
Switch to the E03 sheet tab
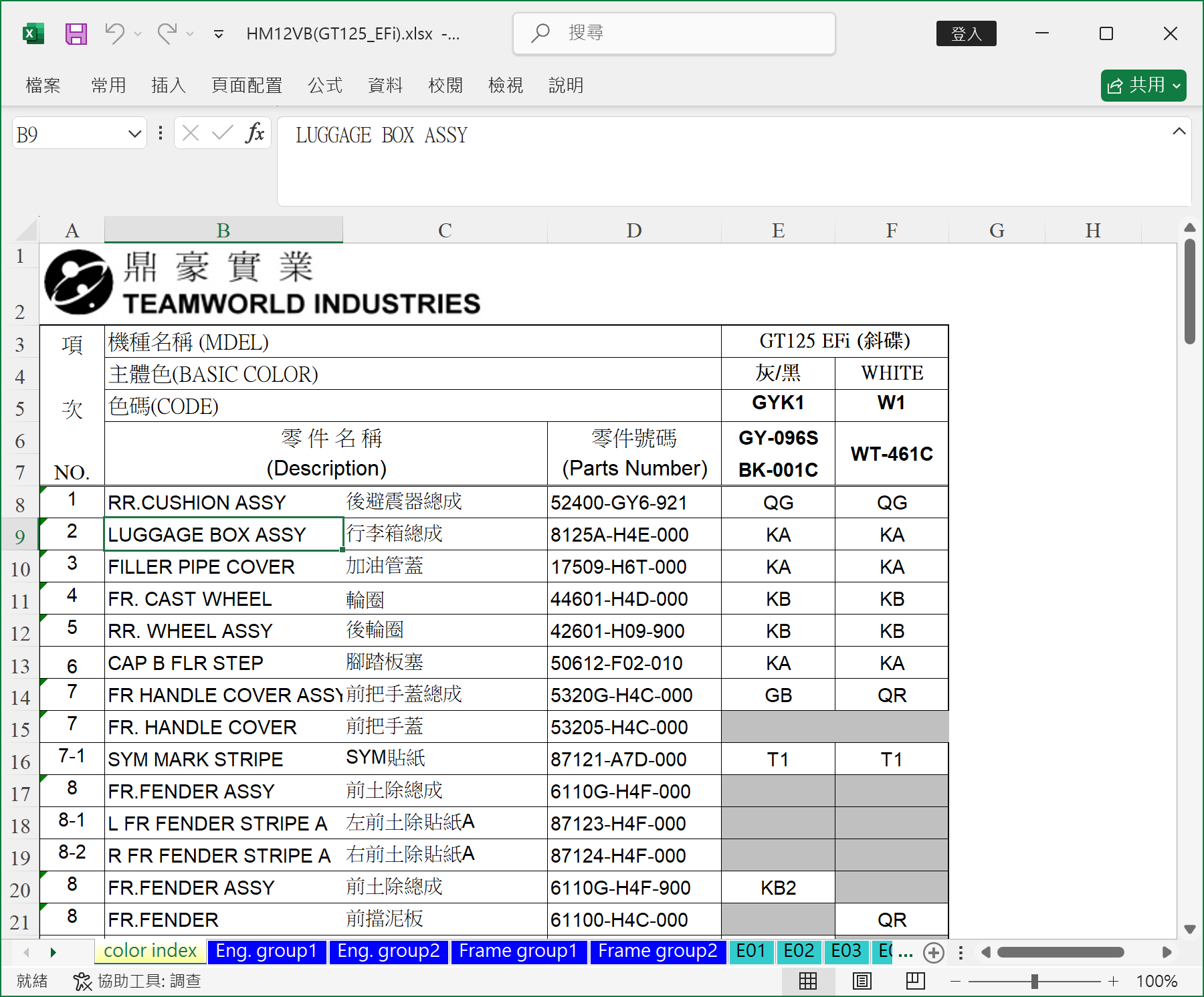[846, 951]
